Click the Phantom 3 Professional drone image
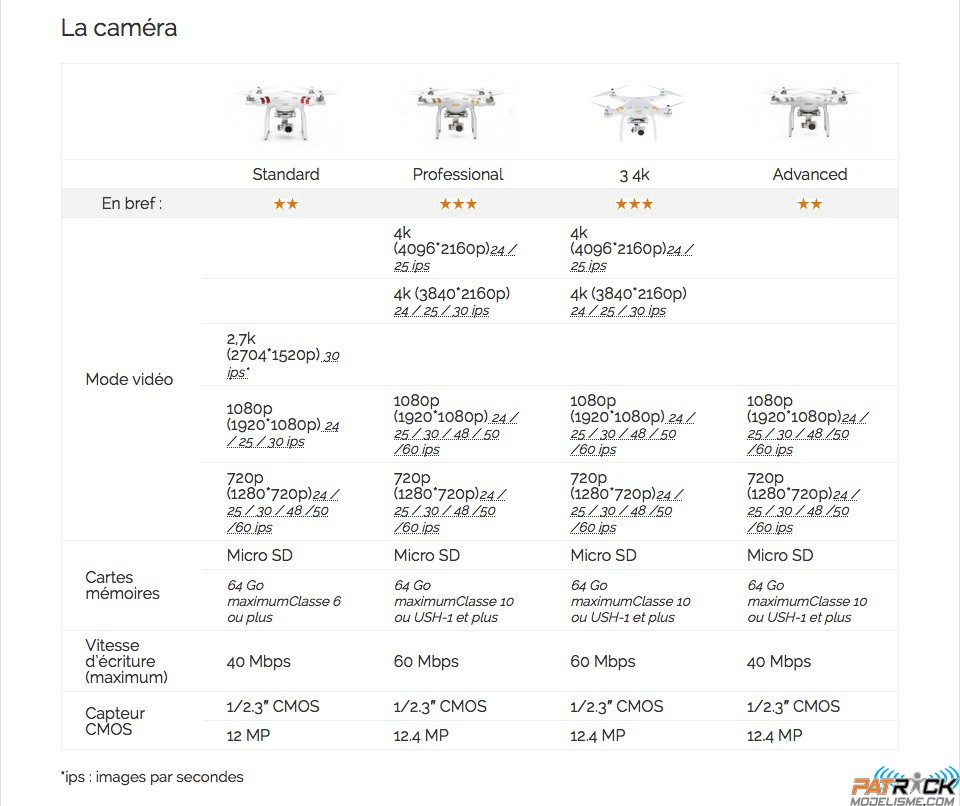The width and height of the screenshot is (960, 806). (458, 114)
